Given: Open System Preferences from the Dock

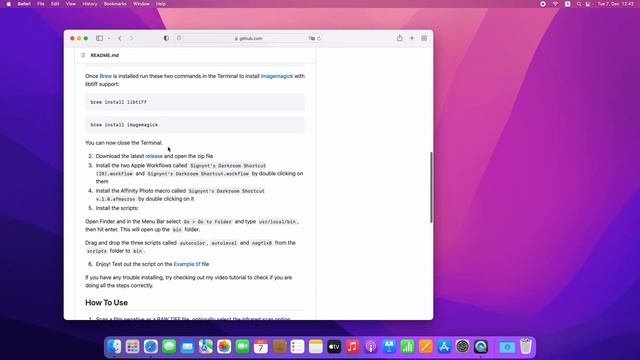Looking at the screenshot, I should pos(463,347).
